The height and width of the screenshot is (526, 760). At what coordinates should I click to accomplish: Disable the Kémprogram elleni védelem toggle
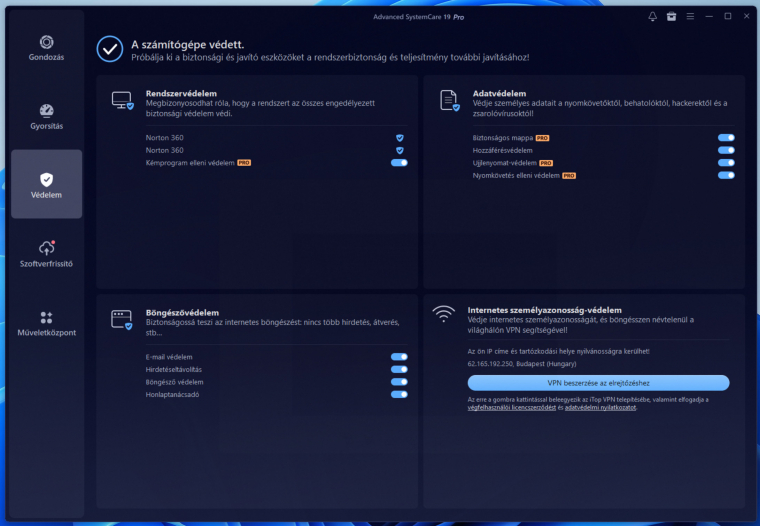[399, 162]
